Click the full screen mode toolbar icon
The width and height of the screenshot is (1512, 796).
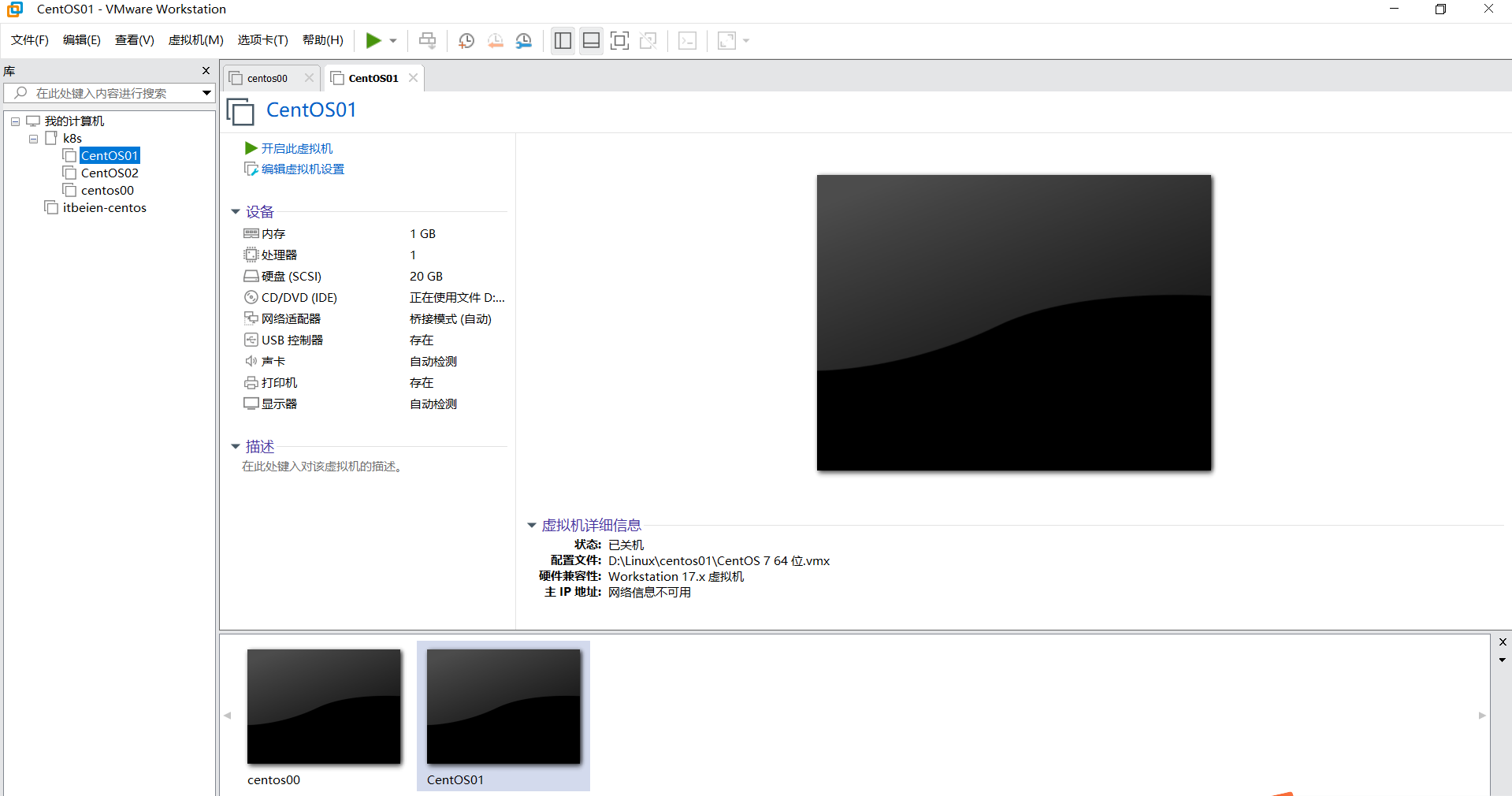point(620,40)
